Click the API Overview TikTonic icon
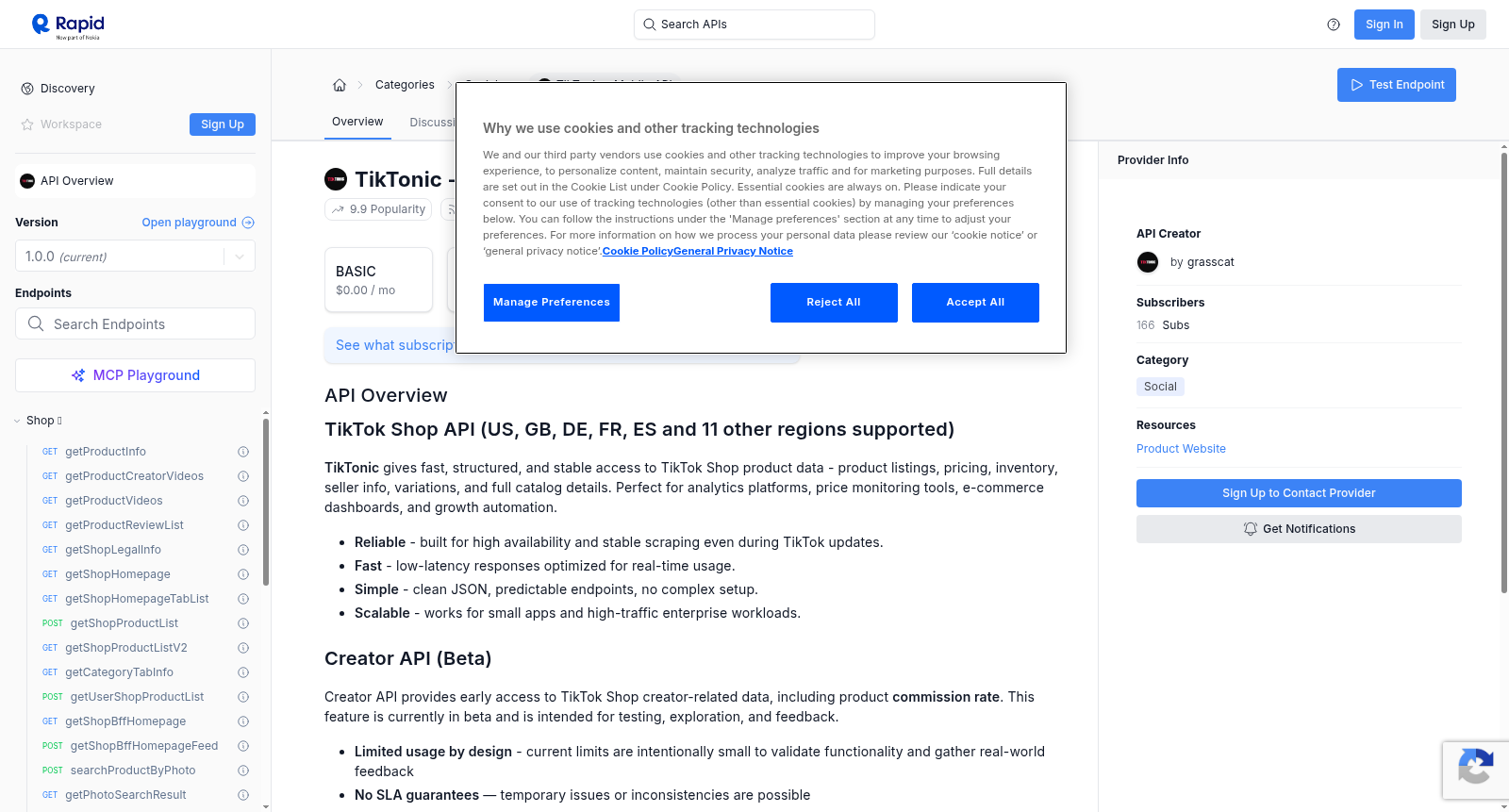 point(27,181)
